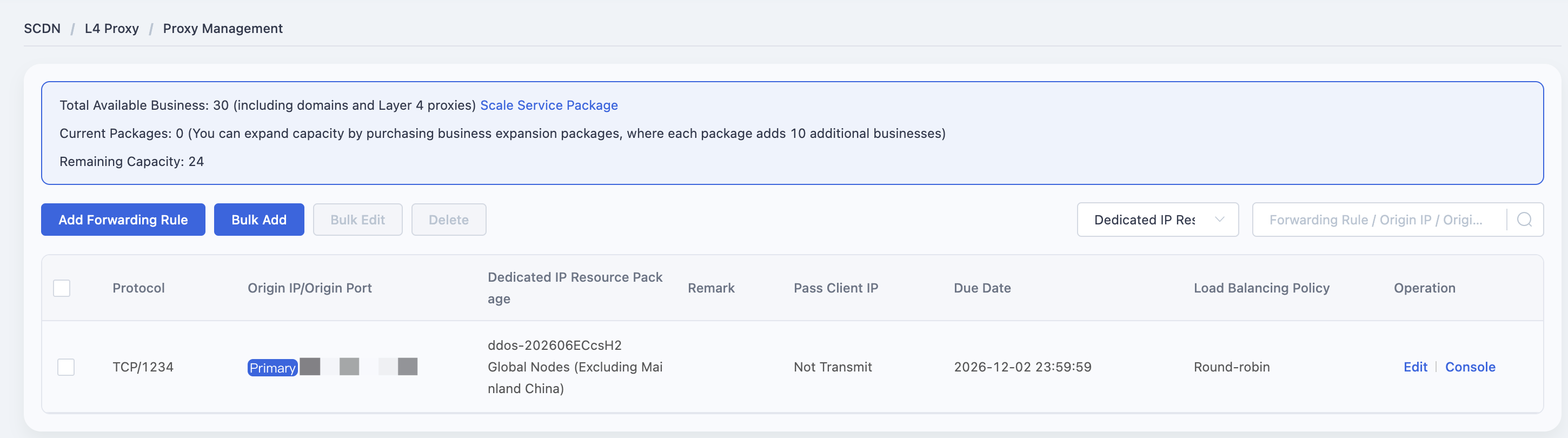
Task: Click the Due Date column header
Action: (982, 288)
